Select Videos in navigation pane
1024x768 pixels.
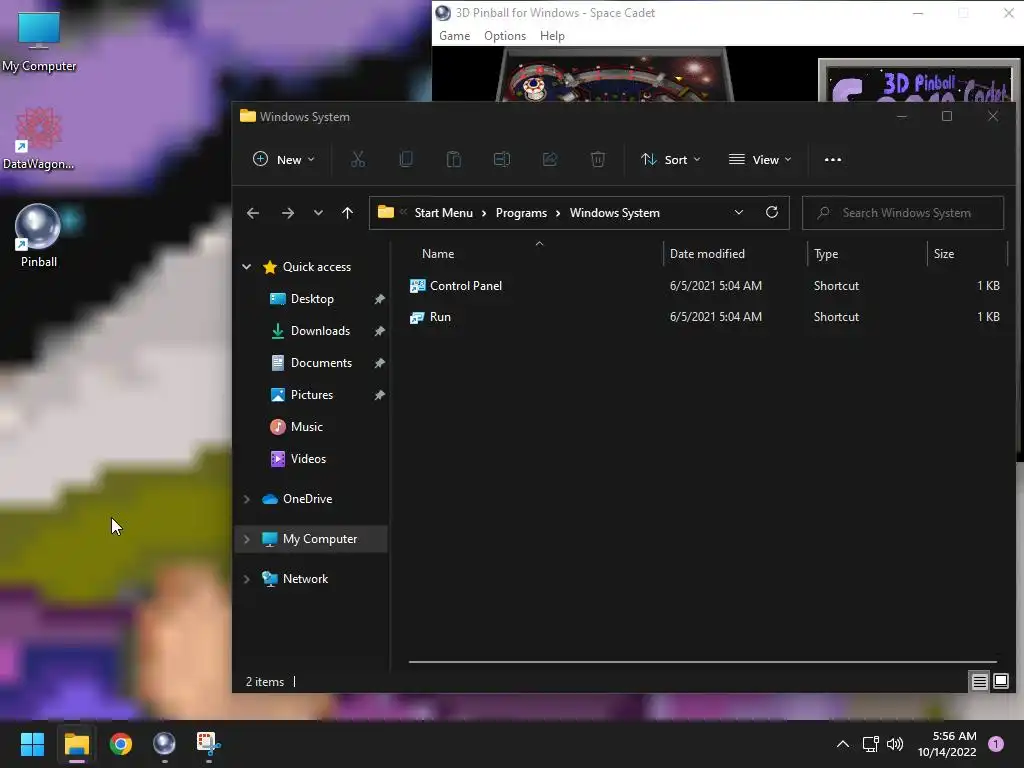pyautogui.click(x=308, y=459)
